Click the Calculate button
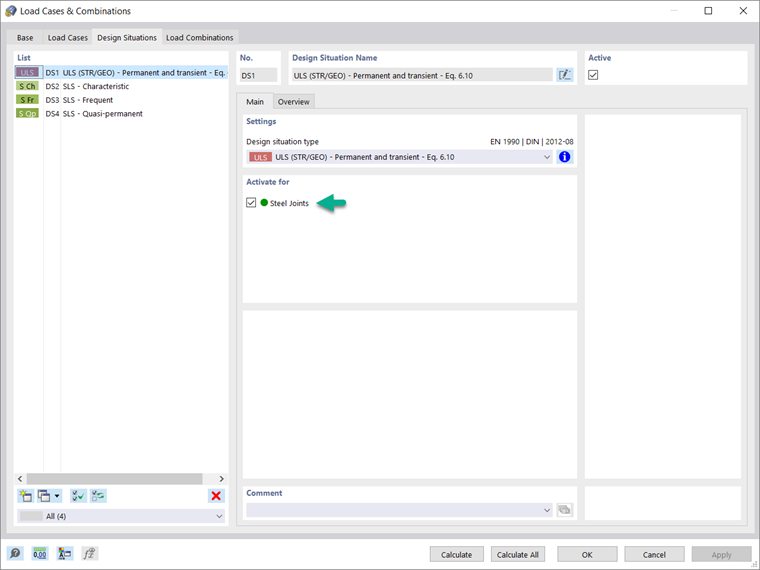 point(457,554)
